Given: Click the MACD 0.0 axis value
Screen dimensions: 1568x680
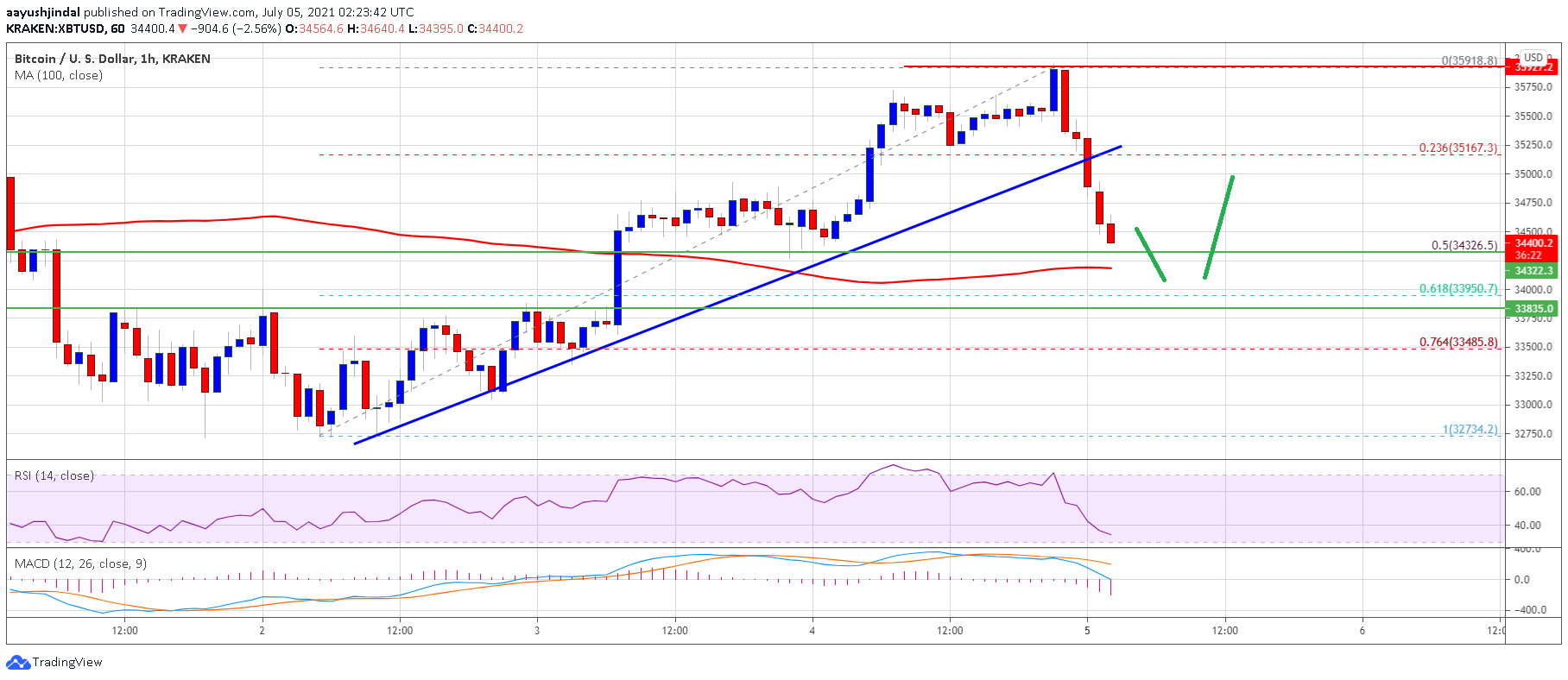Looking at the screenshot, I should pyautogui.click(x=1522, y=580).
